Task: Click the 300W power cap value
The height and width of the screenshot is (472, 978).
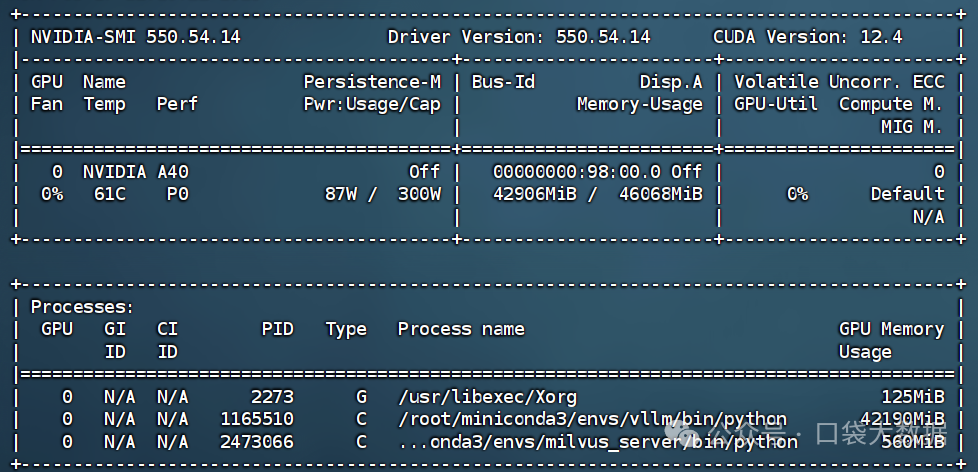Action: (x=419, y=194)
